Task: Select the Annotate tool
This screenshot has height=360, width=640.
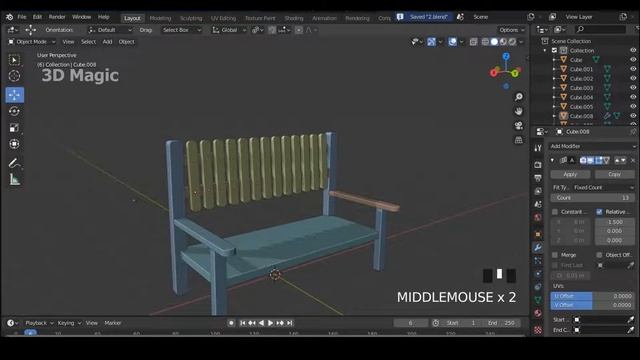Action: 14,163
